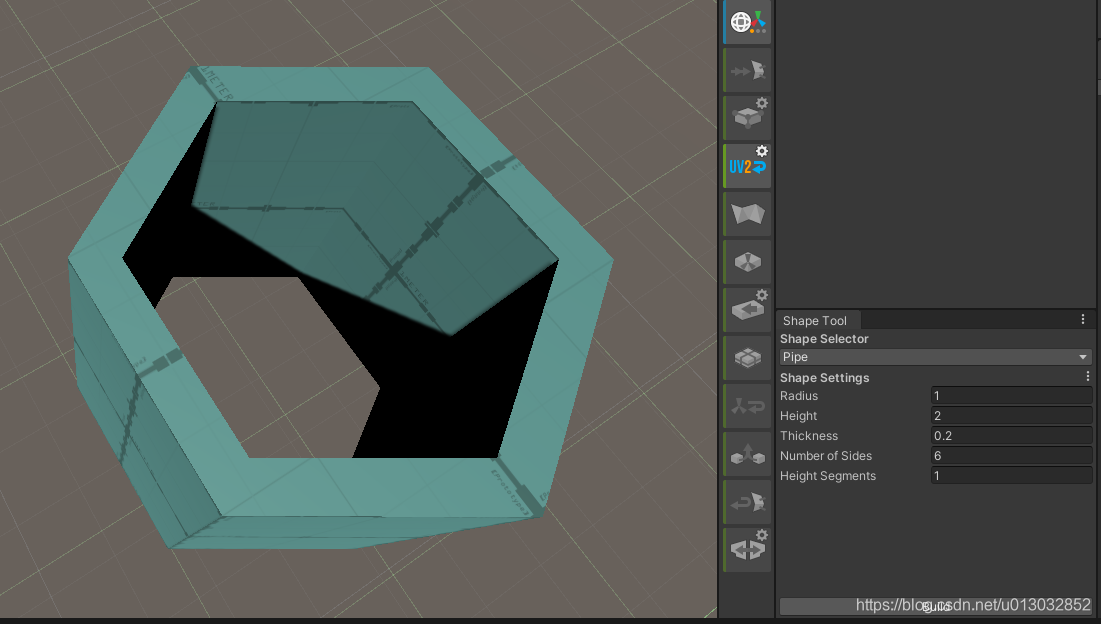
Task: Click the Height Segments label
Action: (x=828, y=475)
